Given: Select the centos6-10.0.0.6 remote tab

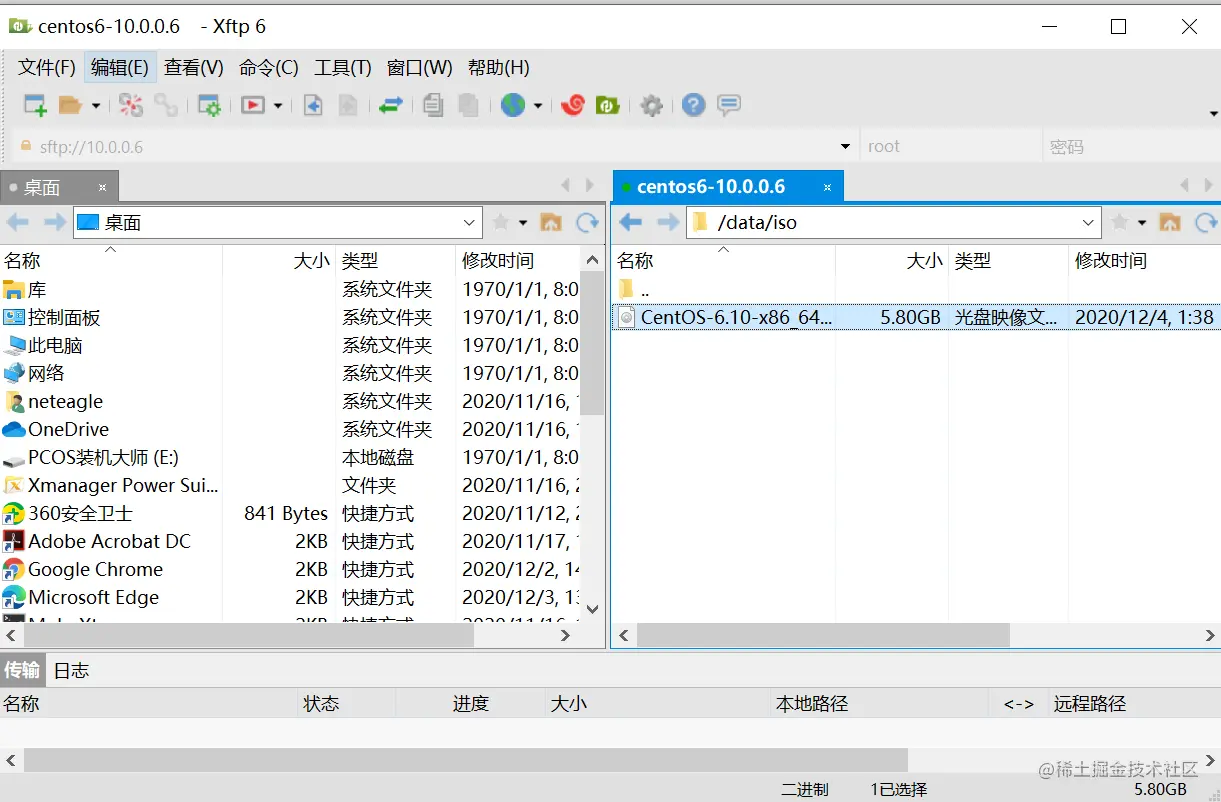Looking at the screenshot, I should [x=727, y=186].
